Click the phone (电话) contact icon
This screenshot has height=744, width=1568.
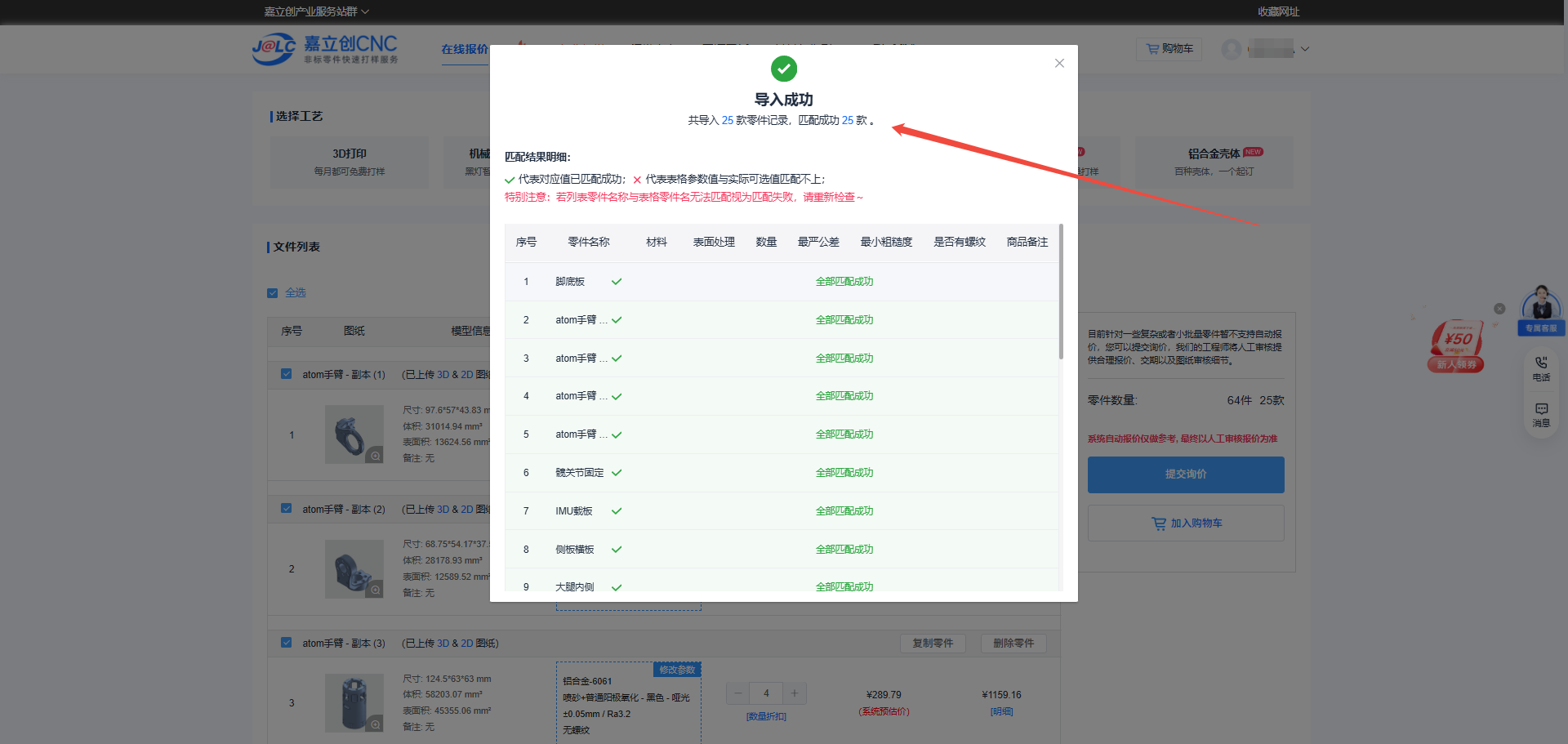[1541, 368]
